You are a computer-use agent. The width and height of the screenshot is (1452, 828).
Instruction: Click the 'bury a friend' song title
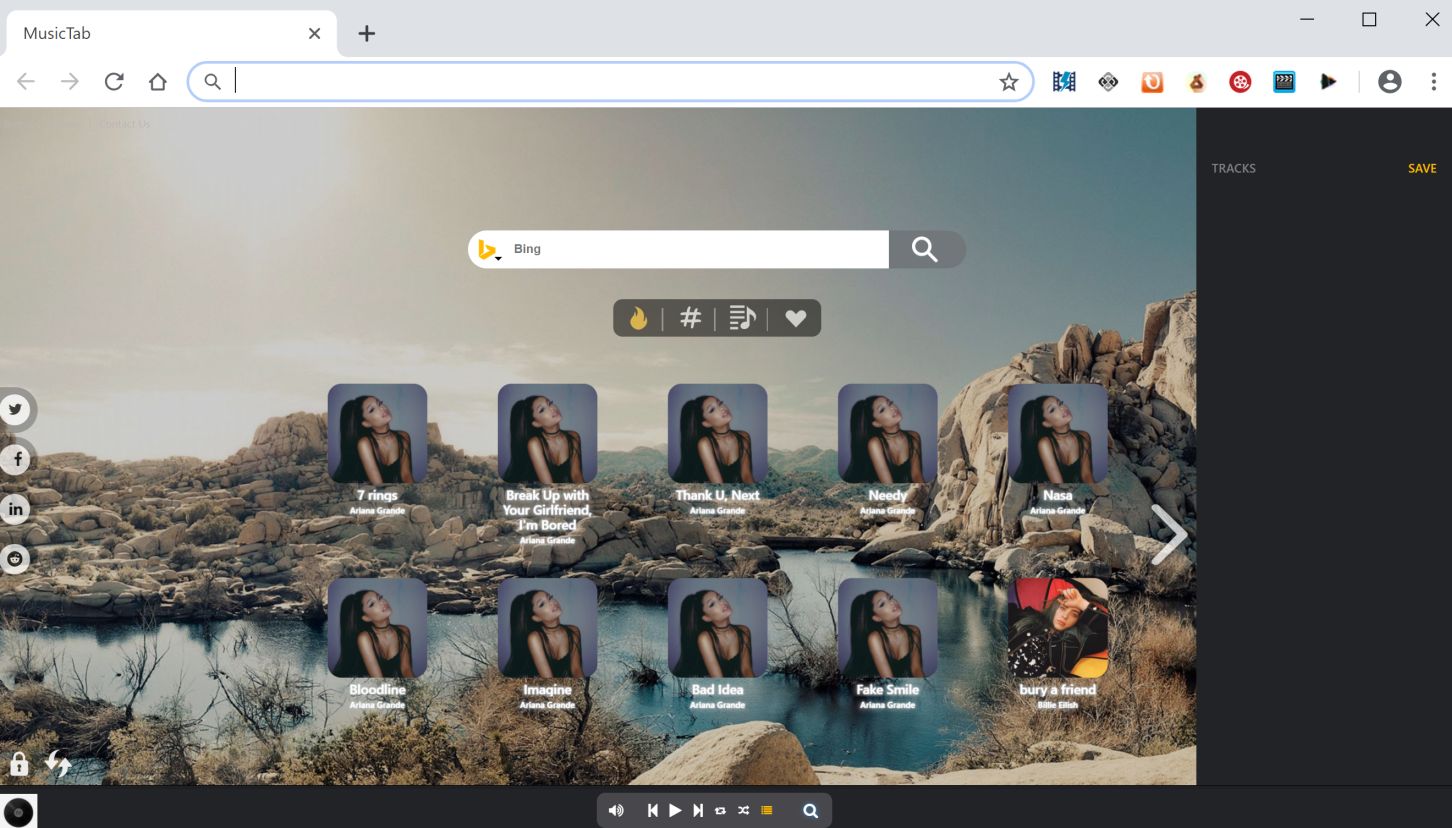[1057, 689]
